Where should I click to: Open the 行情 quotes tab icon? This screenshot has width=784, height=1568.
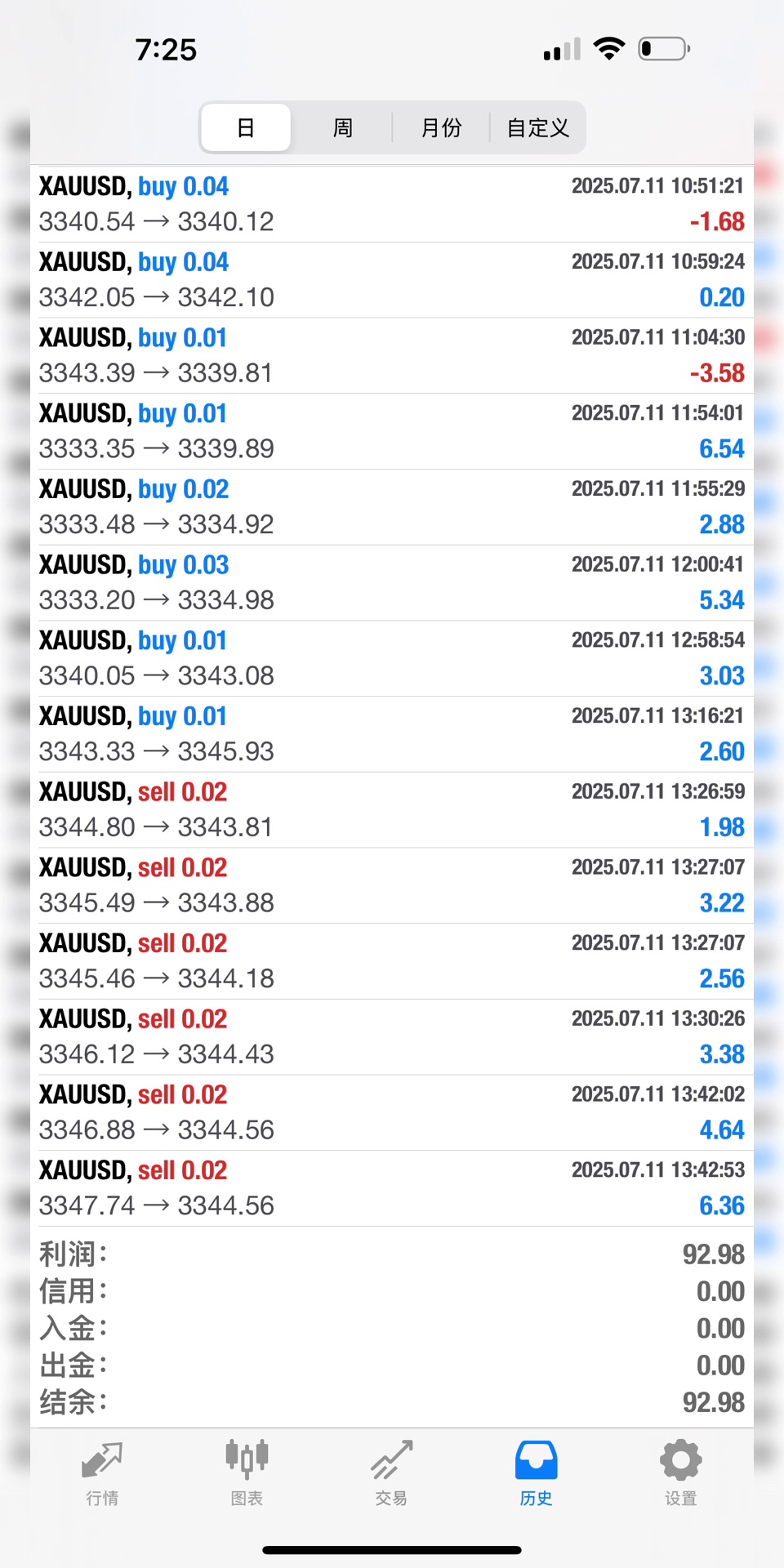coord(102,1462)
